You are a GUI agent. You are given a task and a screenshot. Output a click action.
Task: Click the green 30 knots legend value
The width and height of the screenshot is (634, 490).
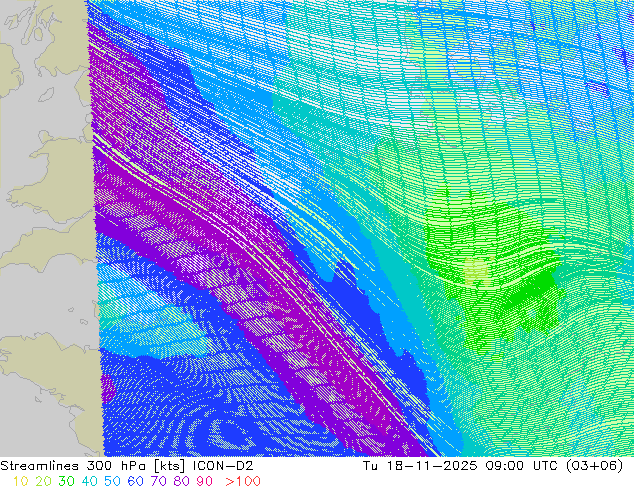66,481
